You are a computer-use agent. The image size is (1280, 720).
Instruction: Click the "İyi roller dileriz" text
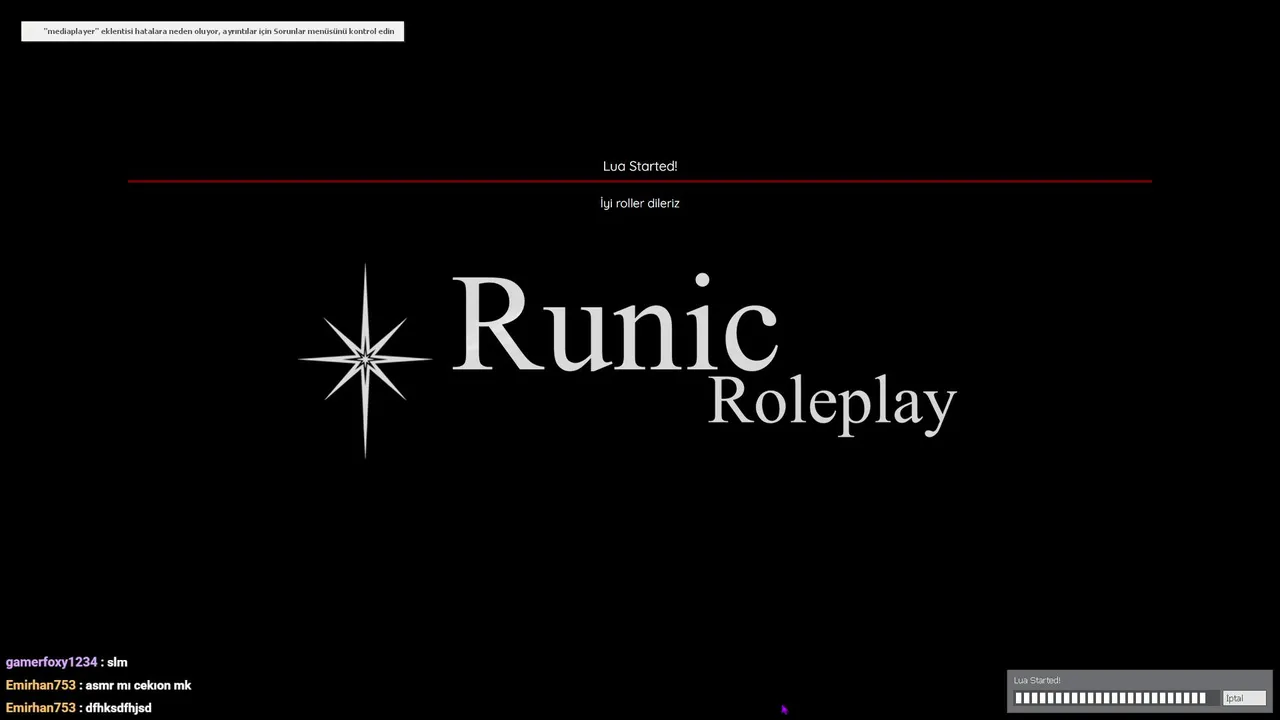640,203
